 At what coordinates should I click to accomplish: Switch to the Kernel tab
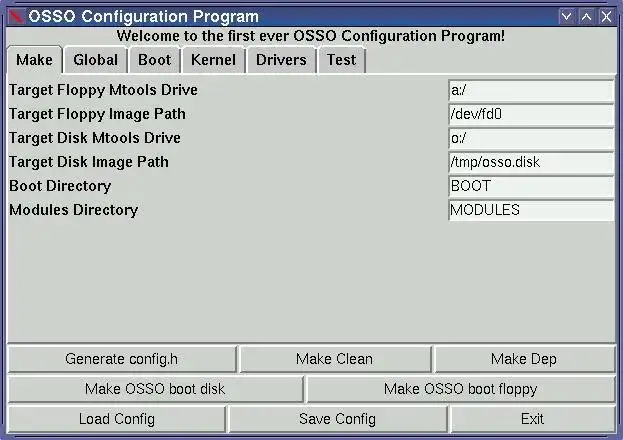pos(213,60)
